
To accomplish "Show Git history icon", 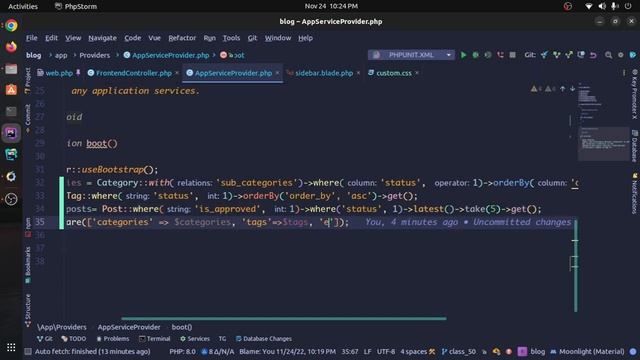I will coord(581,55).
